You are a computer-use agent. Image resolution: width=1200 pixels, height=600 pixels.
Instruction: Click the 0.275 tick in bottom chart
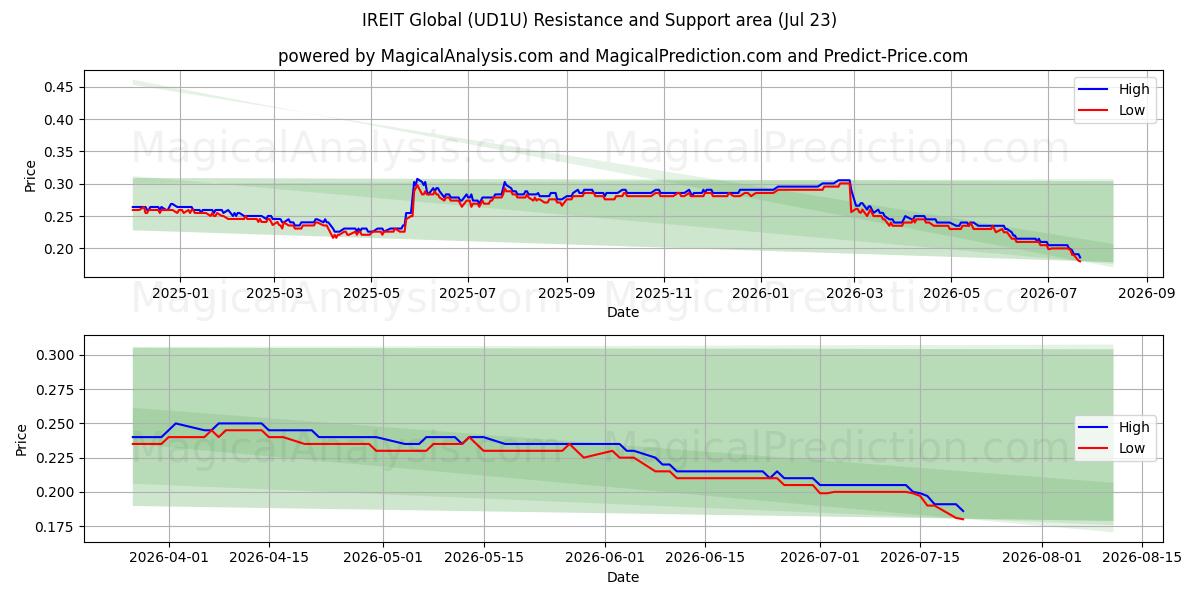tap(55, 390)
